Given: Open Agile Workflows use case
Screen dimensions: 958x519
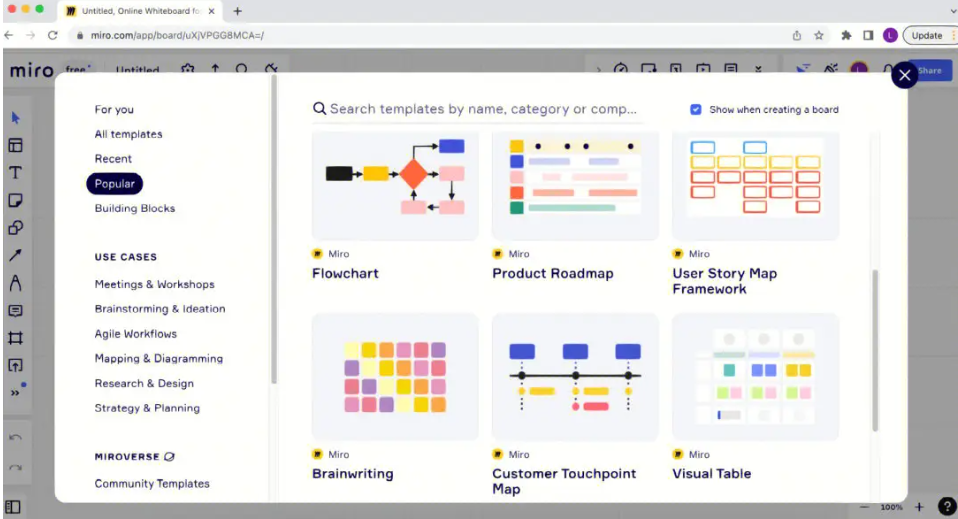Looking at the screenshot, I should 136,334.
